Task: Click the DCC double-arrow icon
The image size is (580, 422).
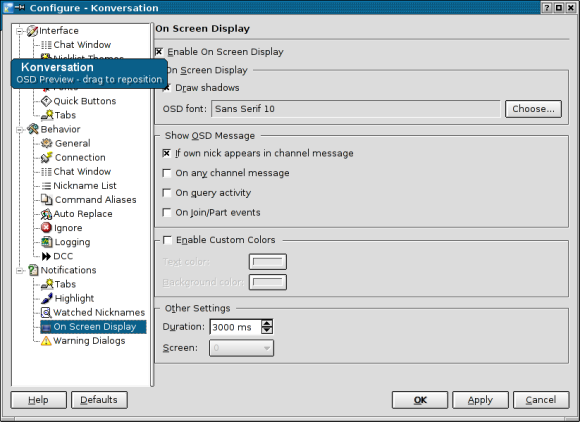Action: point(46,256)
